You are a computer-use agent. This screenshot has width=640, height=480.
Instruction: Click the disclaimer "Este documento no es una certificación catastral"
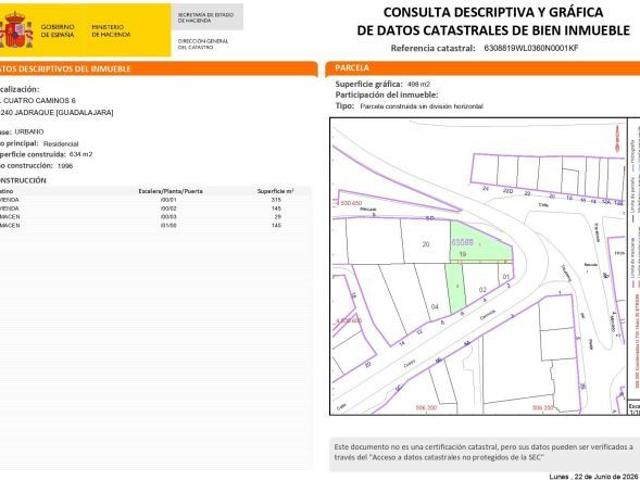pyautogui.click(x=416, y=447)
